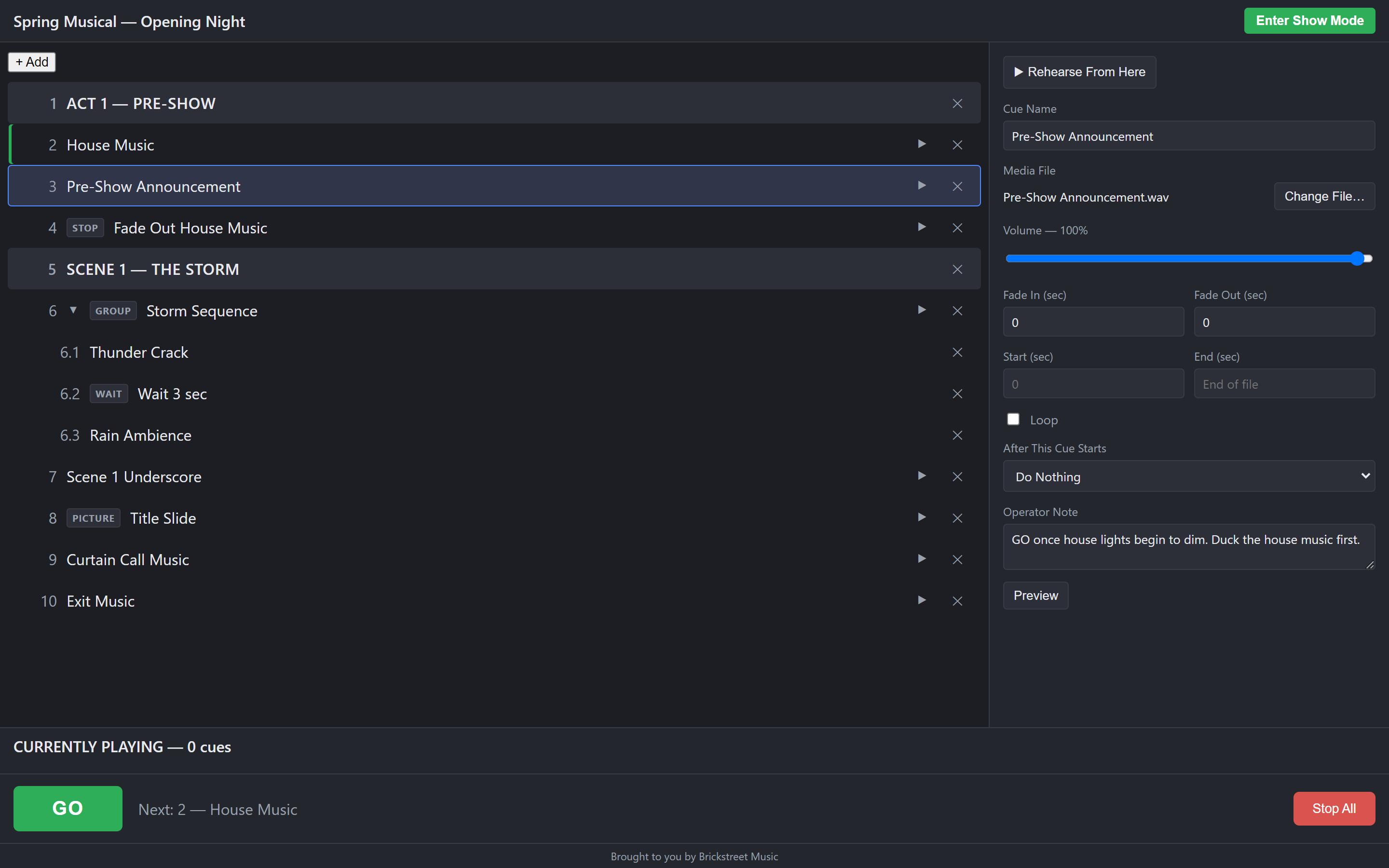Edit the Operator Note text area
Viewport: 1389px width, 868px height.
(1189, 546)
